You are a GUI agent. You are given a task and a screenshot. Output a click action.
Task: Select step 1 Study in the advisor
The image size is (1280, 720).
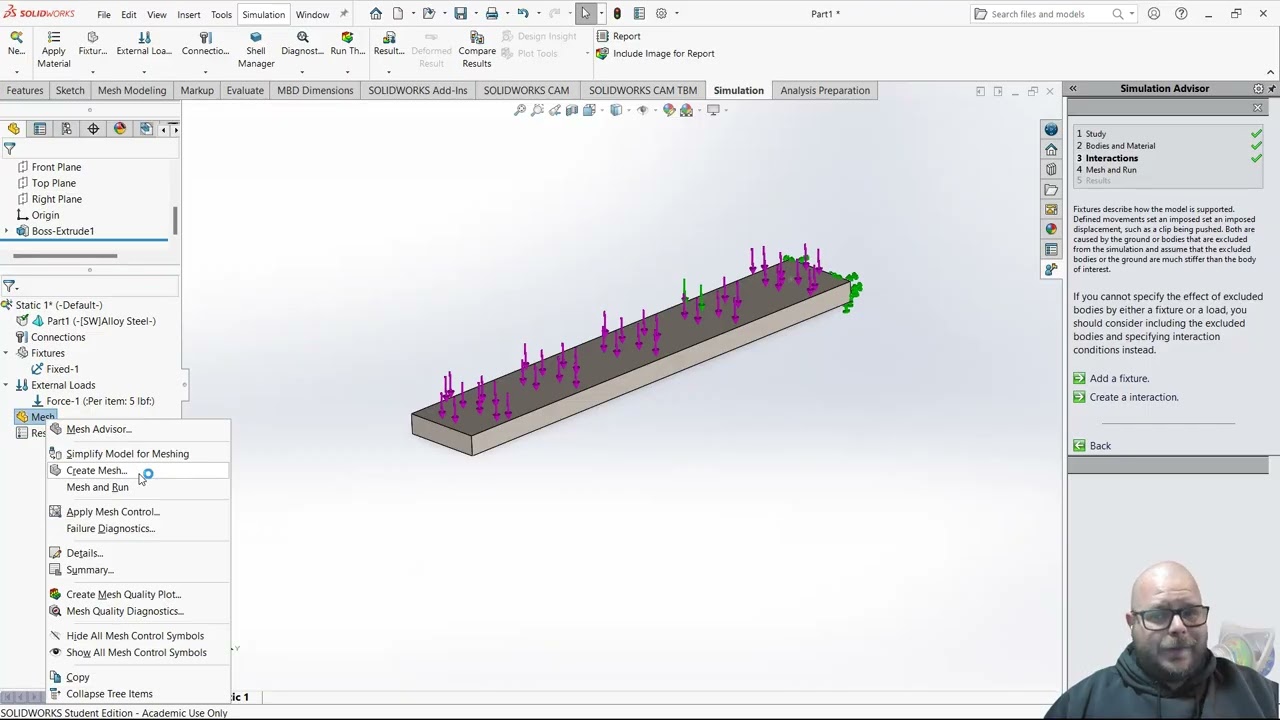pyautogui.click(x=1096, y=134)
